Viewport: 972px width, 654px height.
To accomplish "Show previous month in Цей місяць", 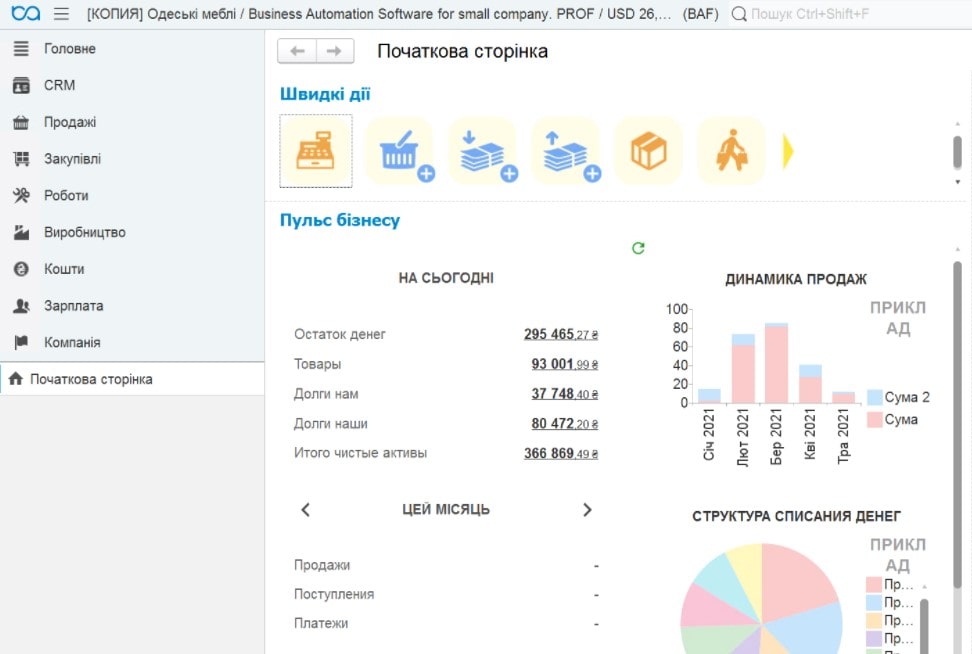I will tap(305, 509).
